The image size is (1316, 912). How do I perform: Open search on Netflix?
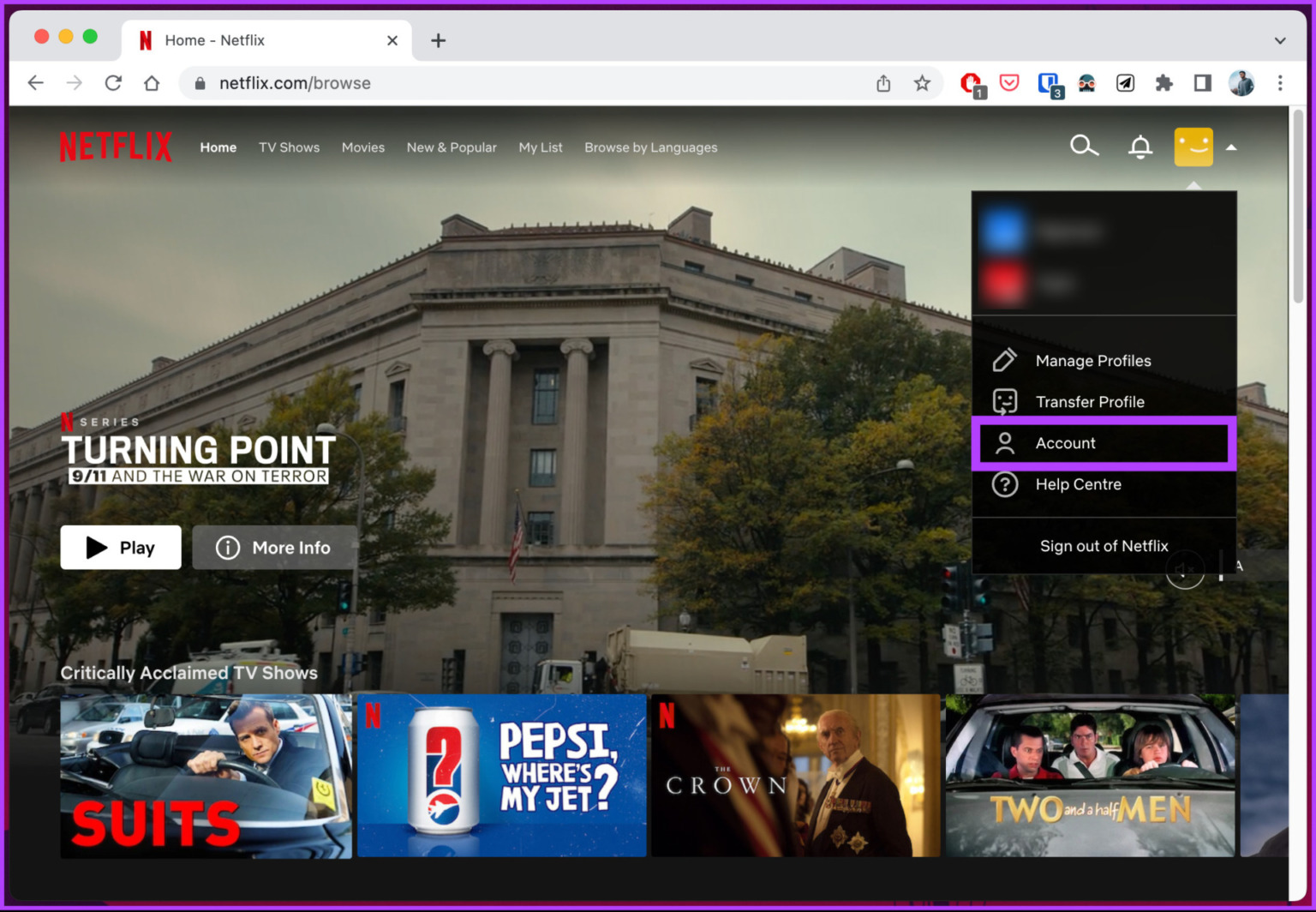(x=1084, y=146)
